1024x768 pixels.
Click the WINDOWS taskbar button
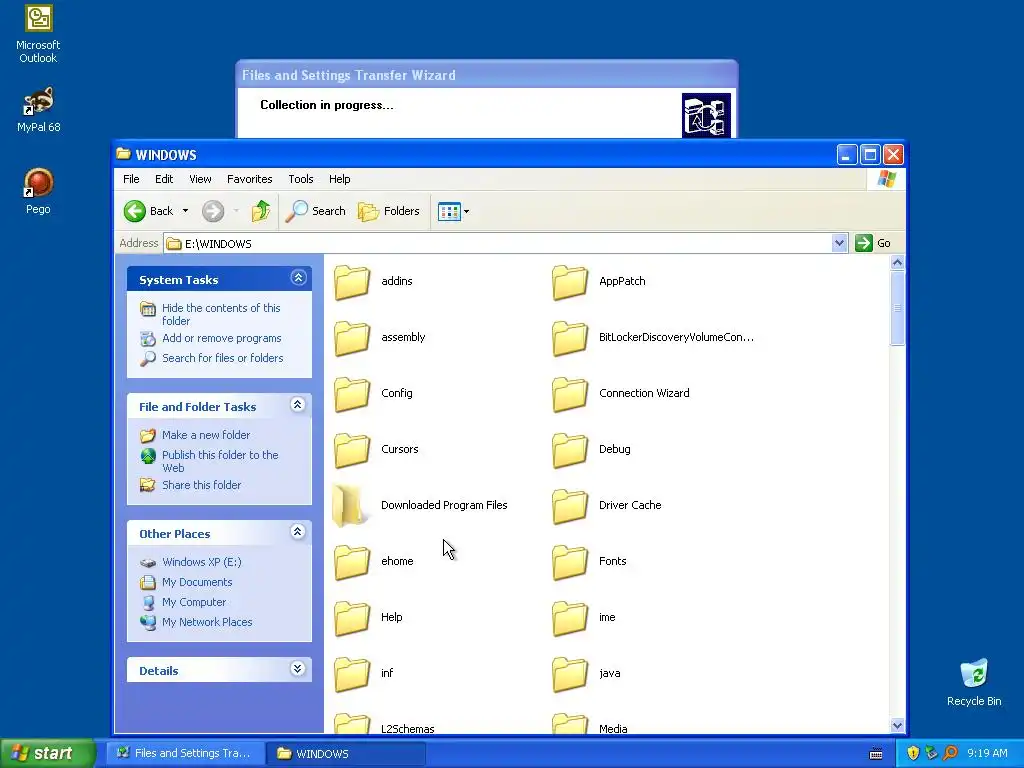pos(346,753)
